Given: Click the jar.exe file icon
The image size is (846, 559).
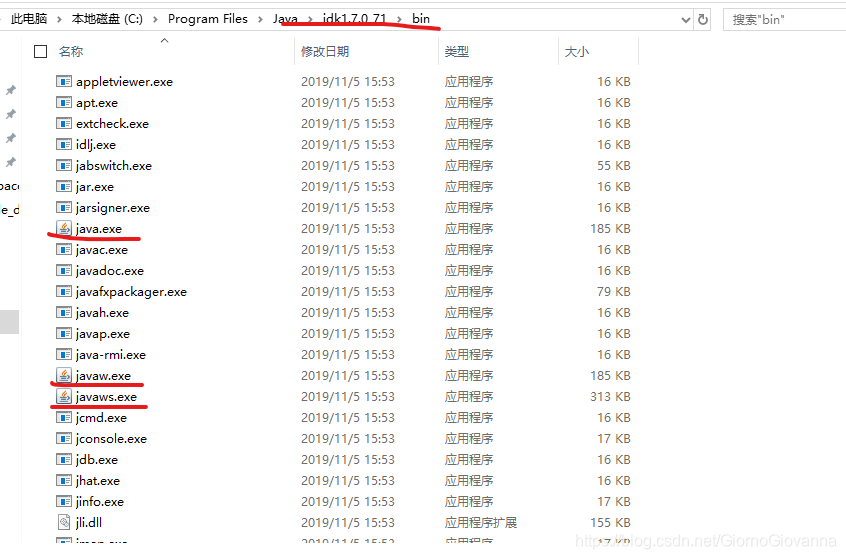Looking at the screenshot, I should coord(64,187).
